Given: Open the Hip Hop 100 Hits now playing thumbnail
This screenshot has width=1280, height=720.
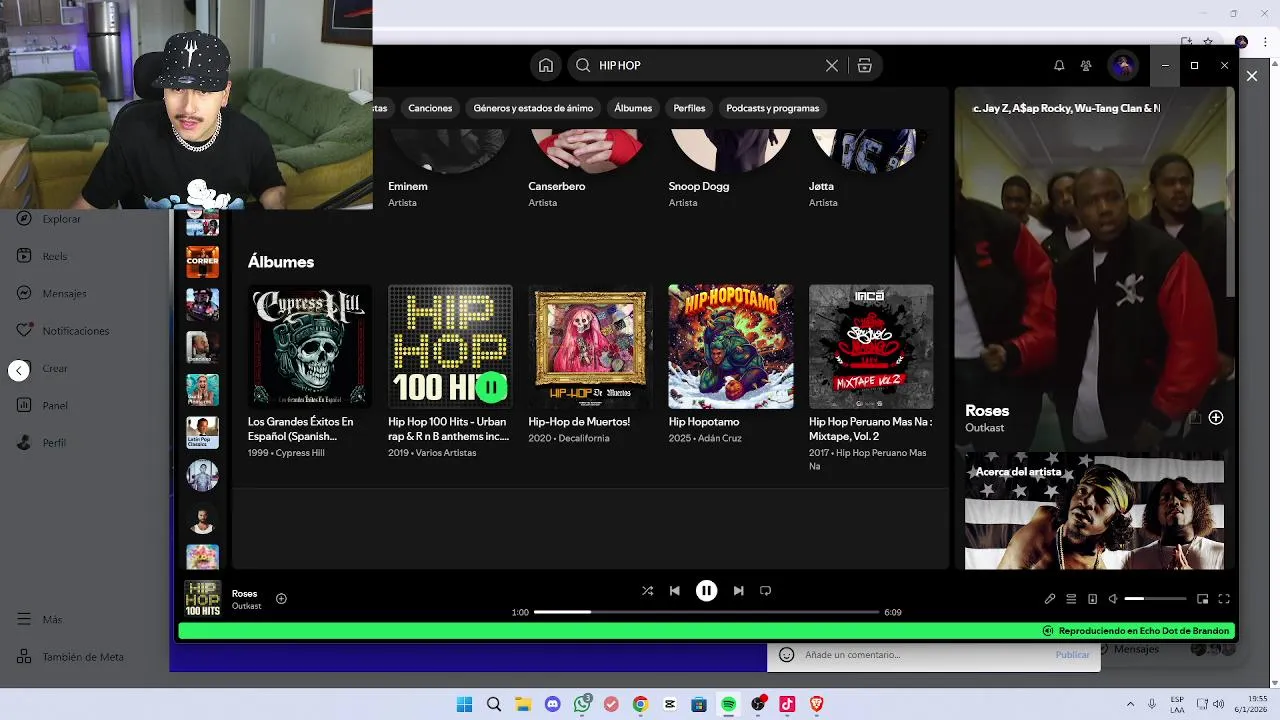Looking at the screenshot, I should point(203,599).
